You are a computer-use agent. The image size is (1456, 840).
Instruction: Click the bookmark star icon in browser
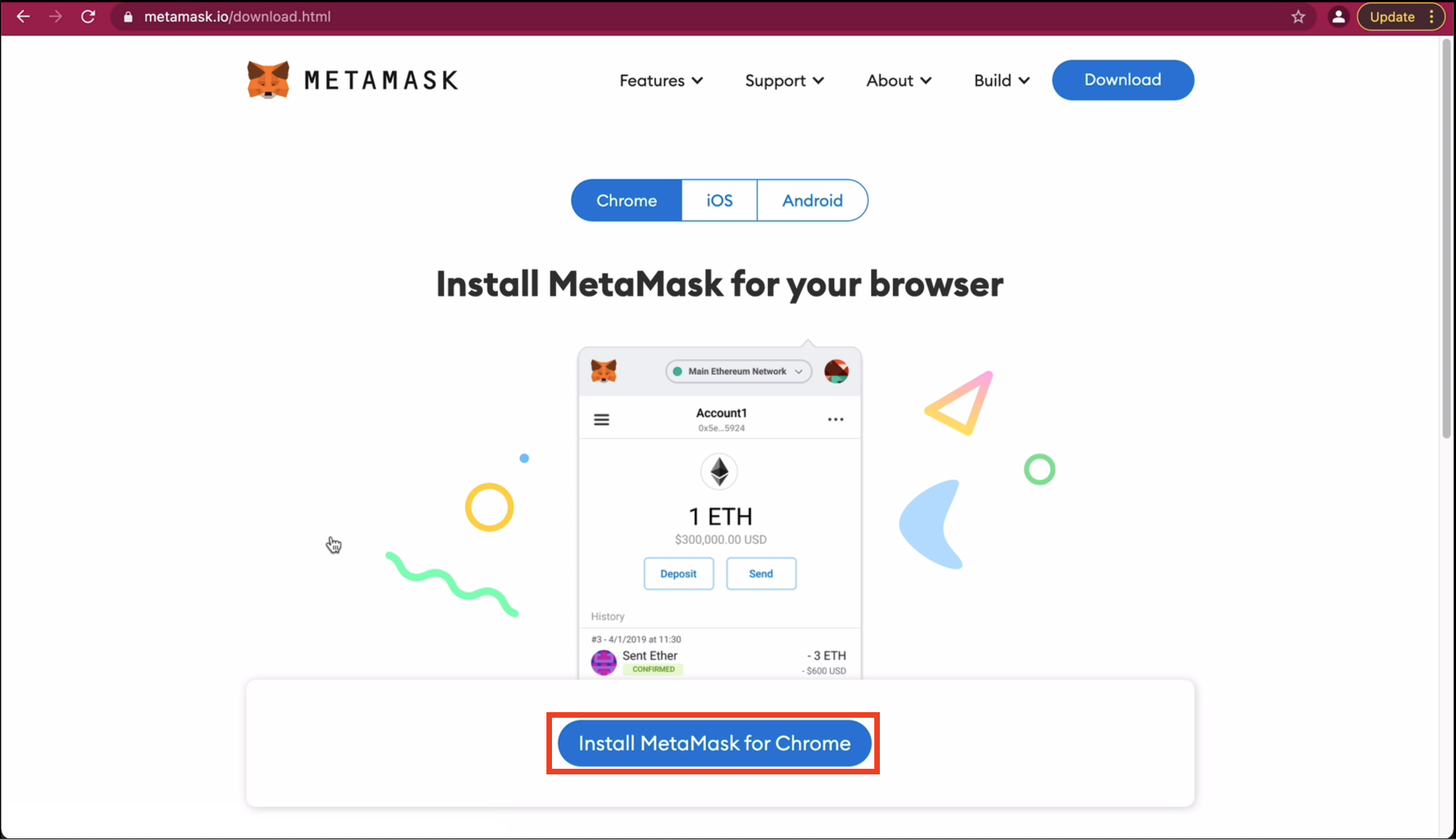click(1298, 16)
